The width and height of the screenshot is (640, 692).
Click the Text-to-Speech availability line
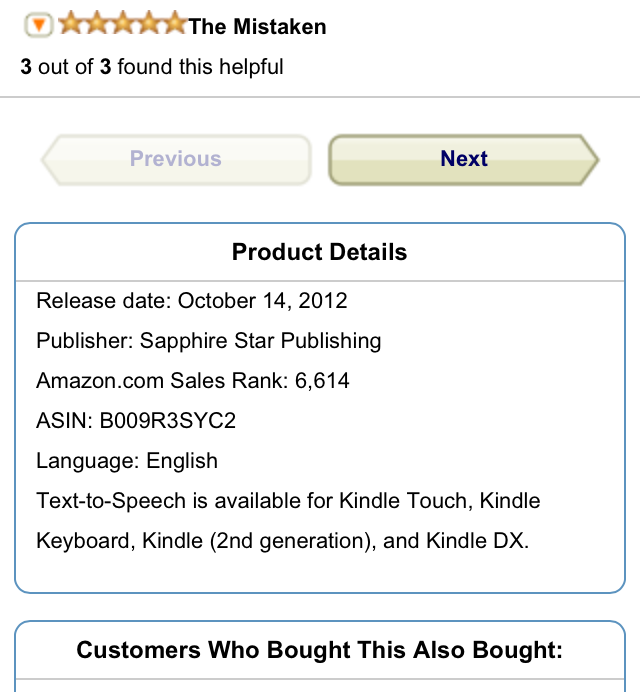point(288,500)
